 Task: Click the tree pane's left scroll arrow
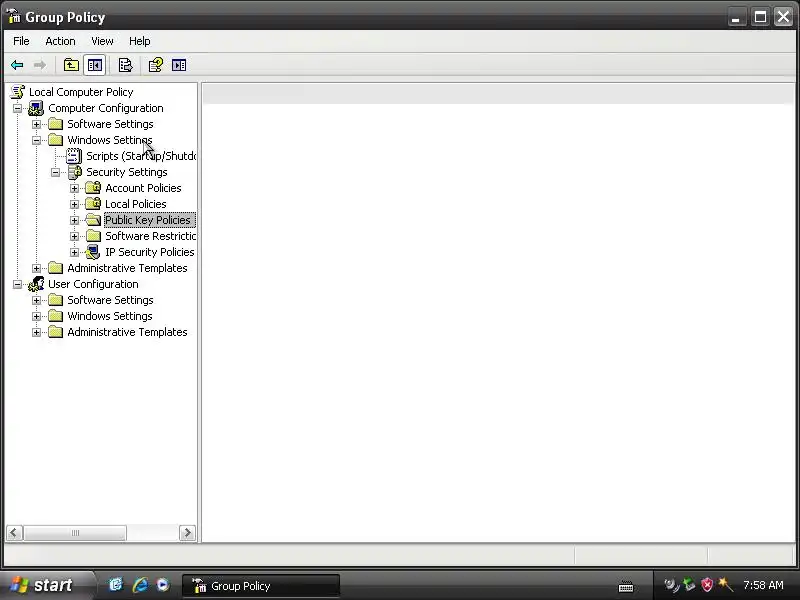[x=14, y=533]
